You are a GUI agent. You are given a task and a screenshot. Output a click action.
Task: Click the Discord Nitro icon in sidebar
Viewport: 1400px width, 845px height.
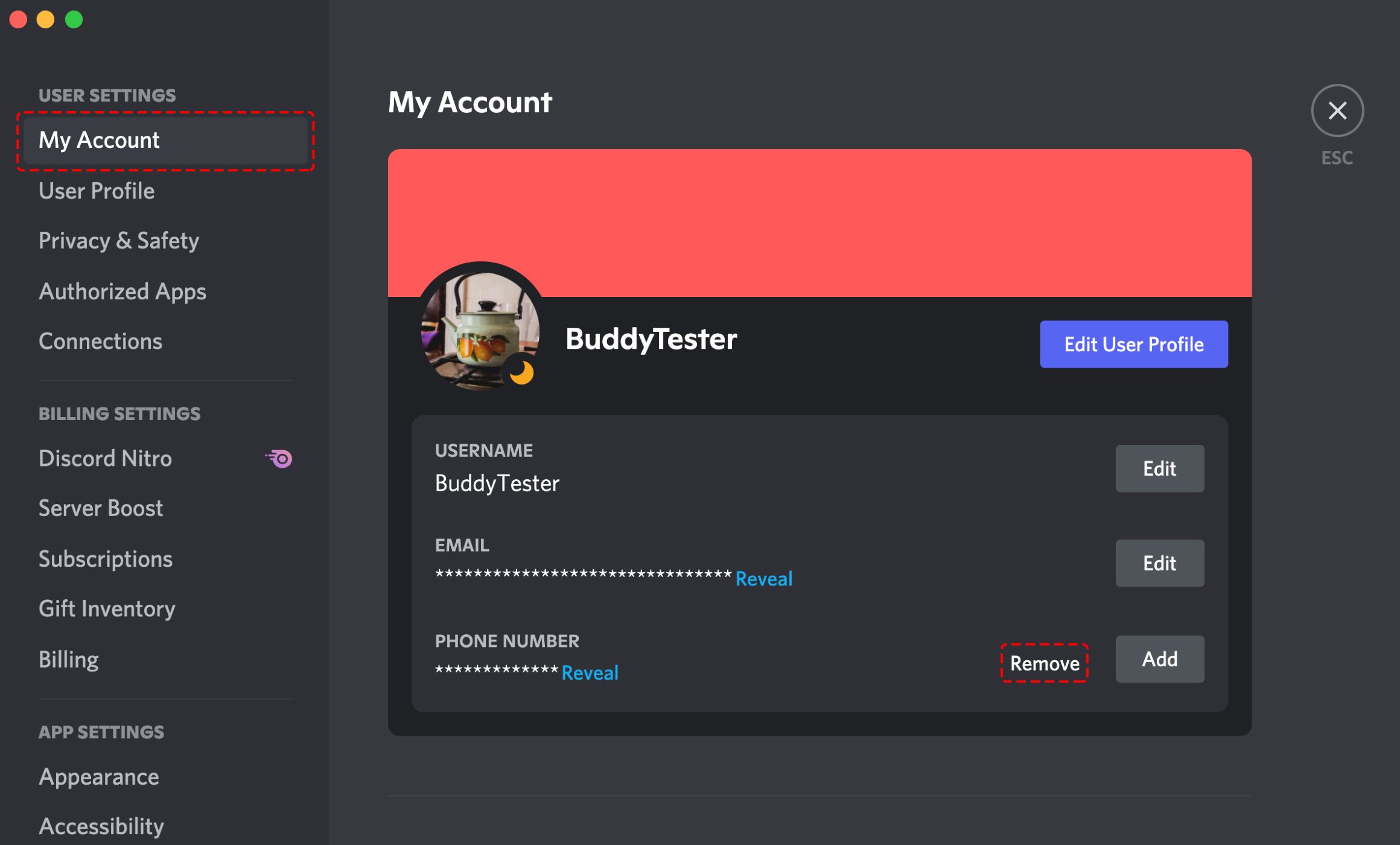(x=279, y=459)
